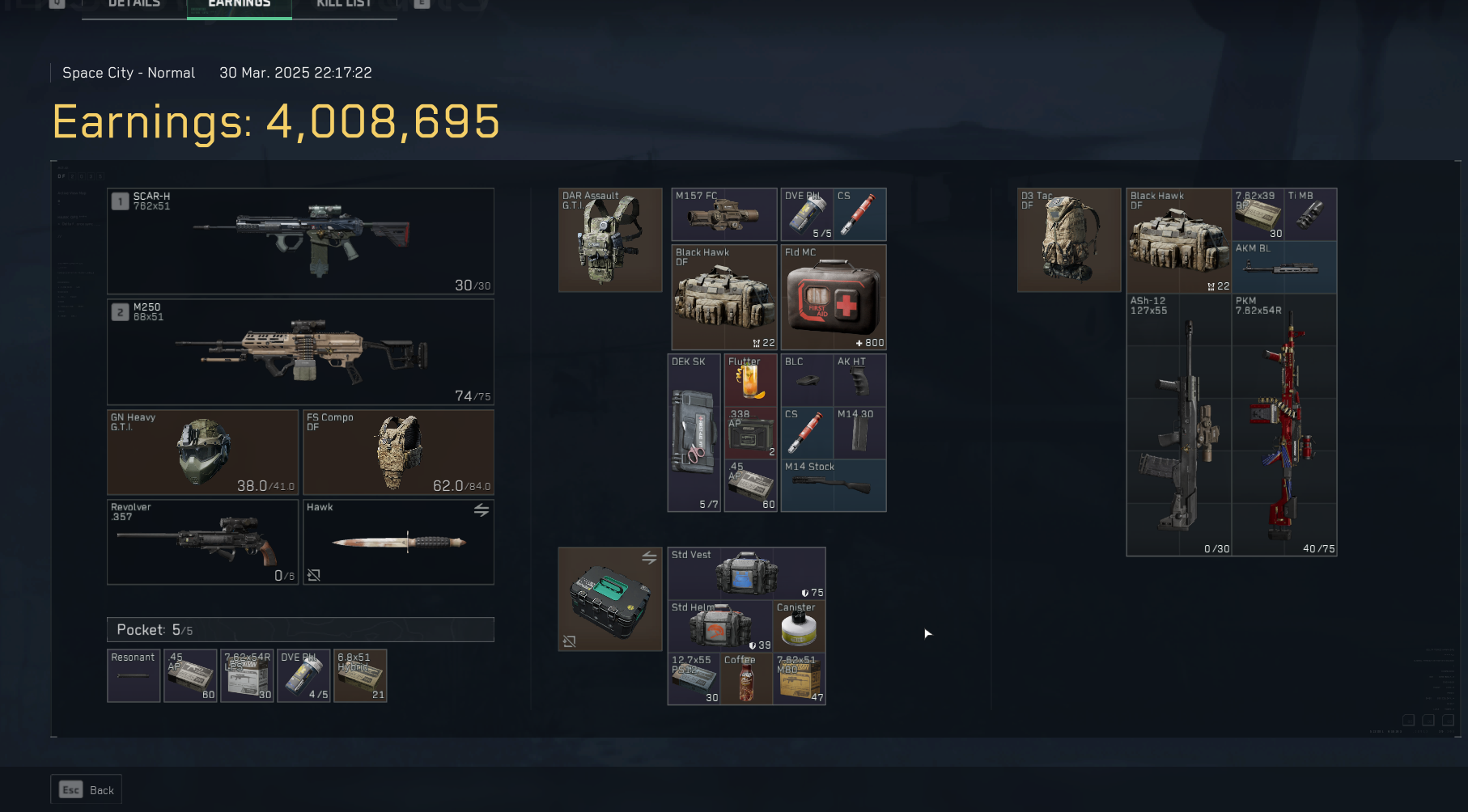Select the SCAR-H rifle in slot 1
The height and width of the screenshot is (812, 1468).
click(x=300, y=241)
